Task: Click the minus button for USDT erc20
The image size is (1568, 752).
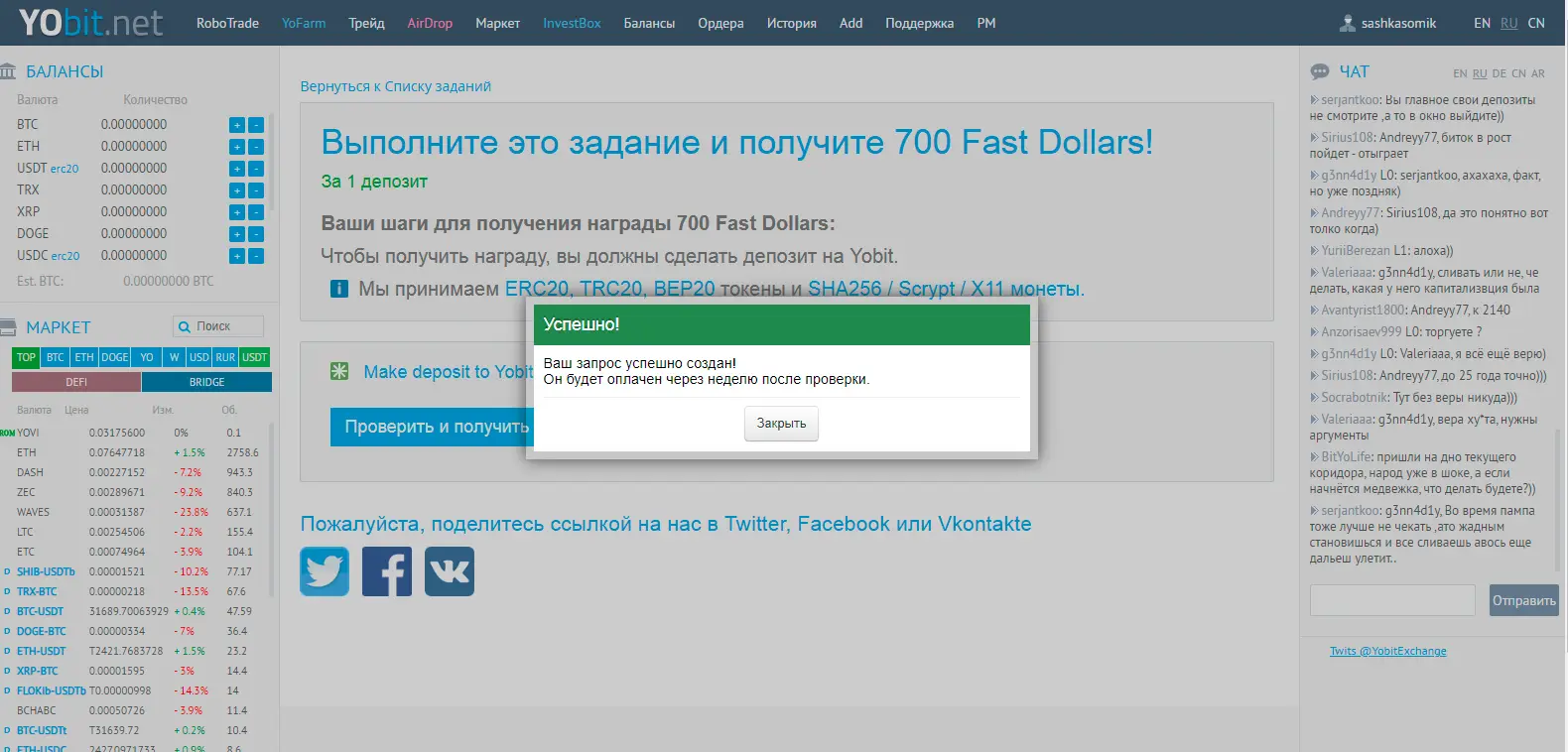Action: tap(256, 169)
